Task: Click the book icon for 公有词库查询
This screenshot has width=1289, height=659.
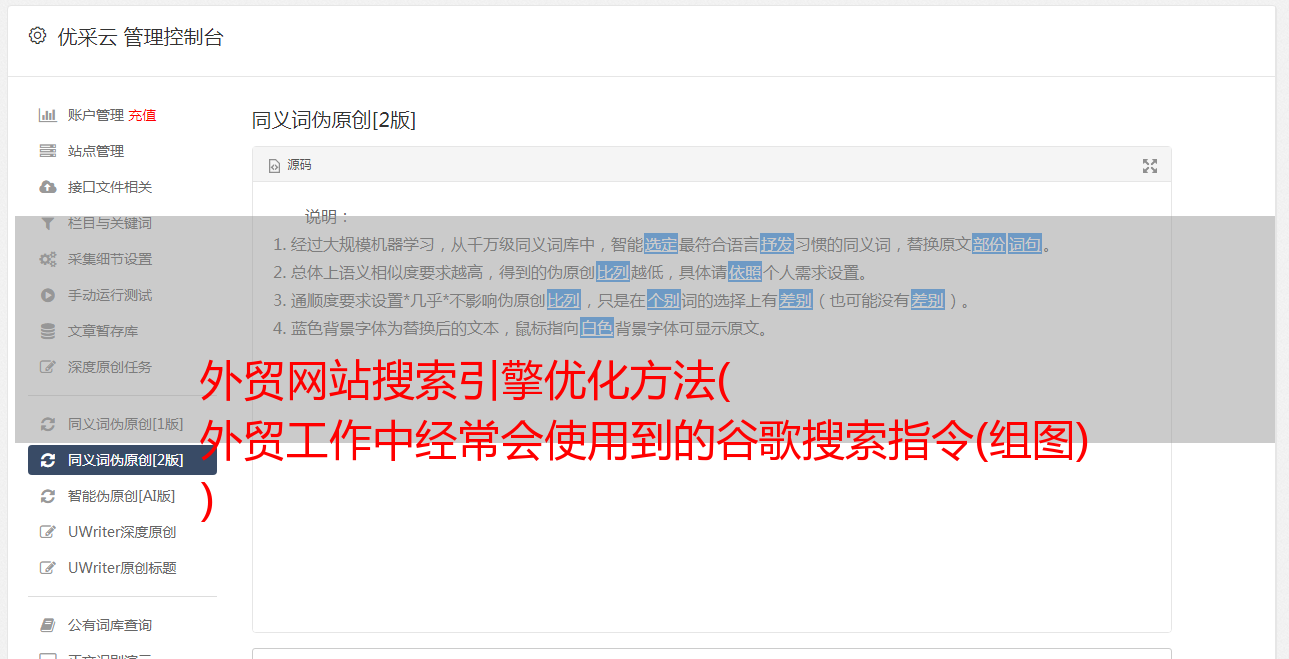Action: [x=47, y=625]
